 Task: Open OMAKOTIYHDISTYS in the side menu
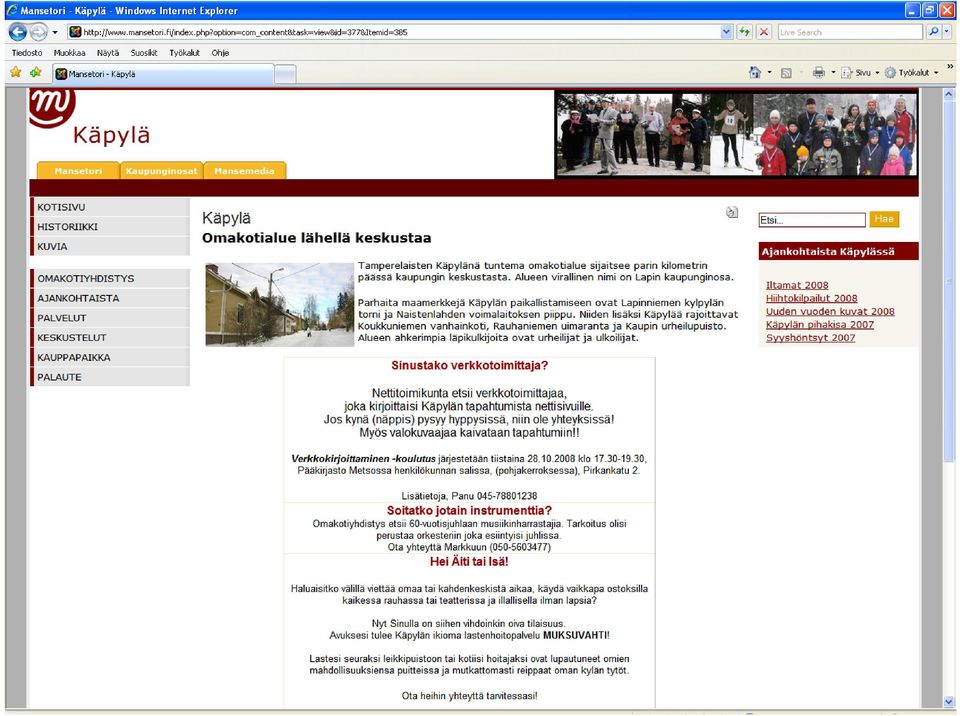(110, 278)
